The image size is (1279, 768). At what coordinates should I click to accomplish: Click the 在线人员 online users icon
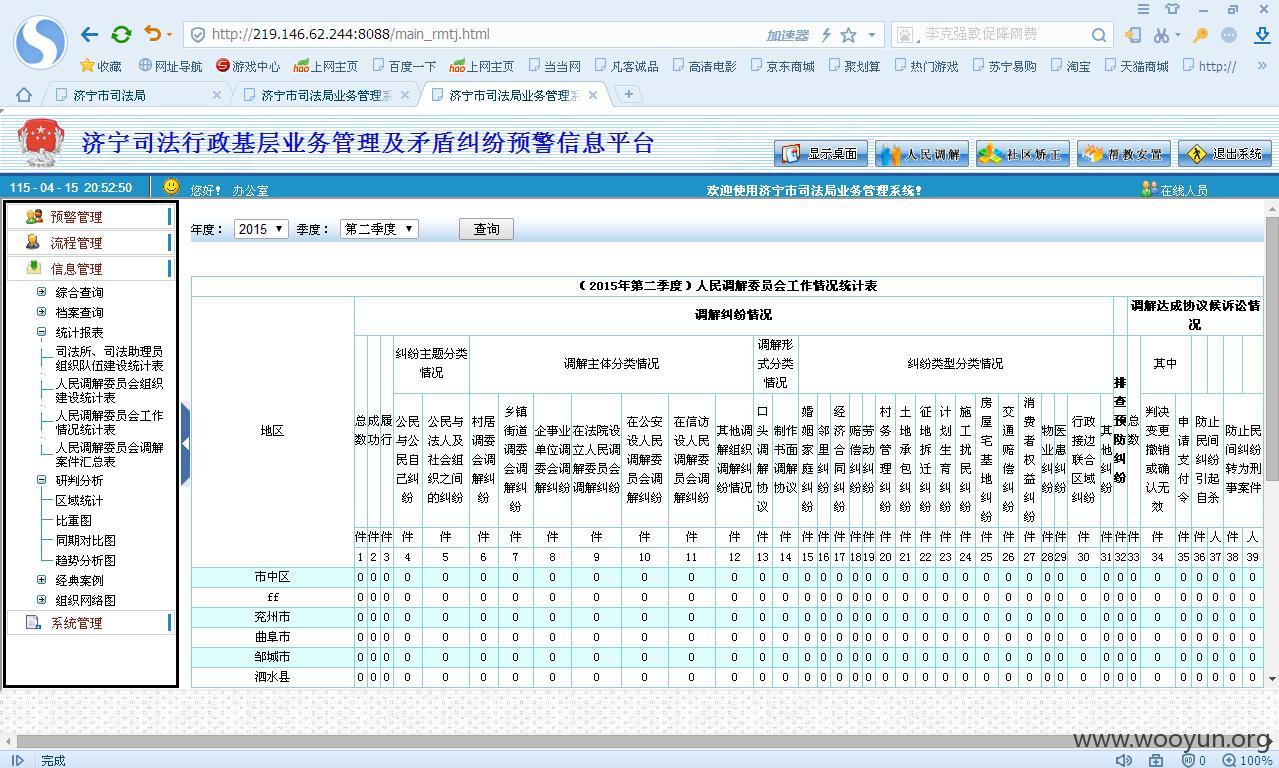[1148, 188]
